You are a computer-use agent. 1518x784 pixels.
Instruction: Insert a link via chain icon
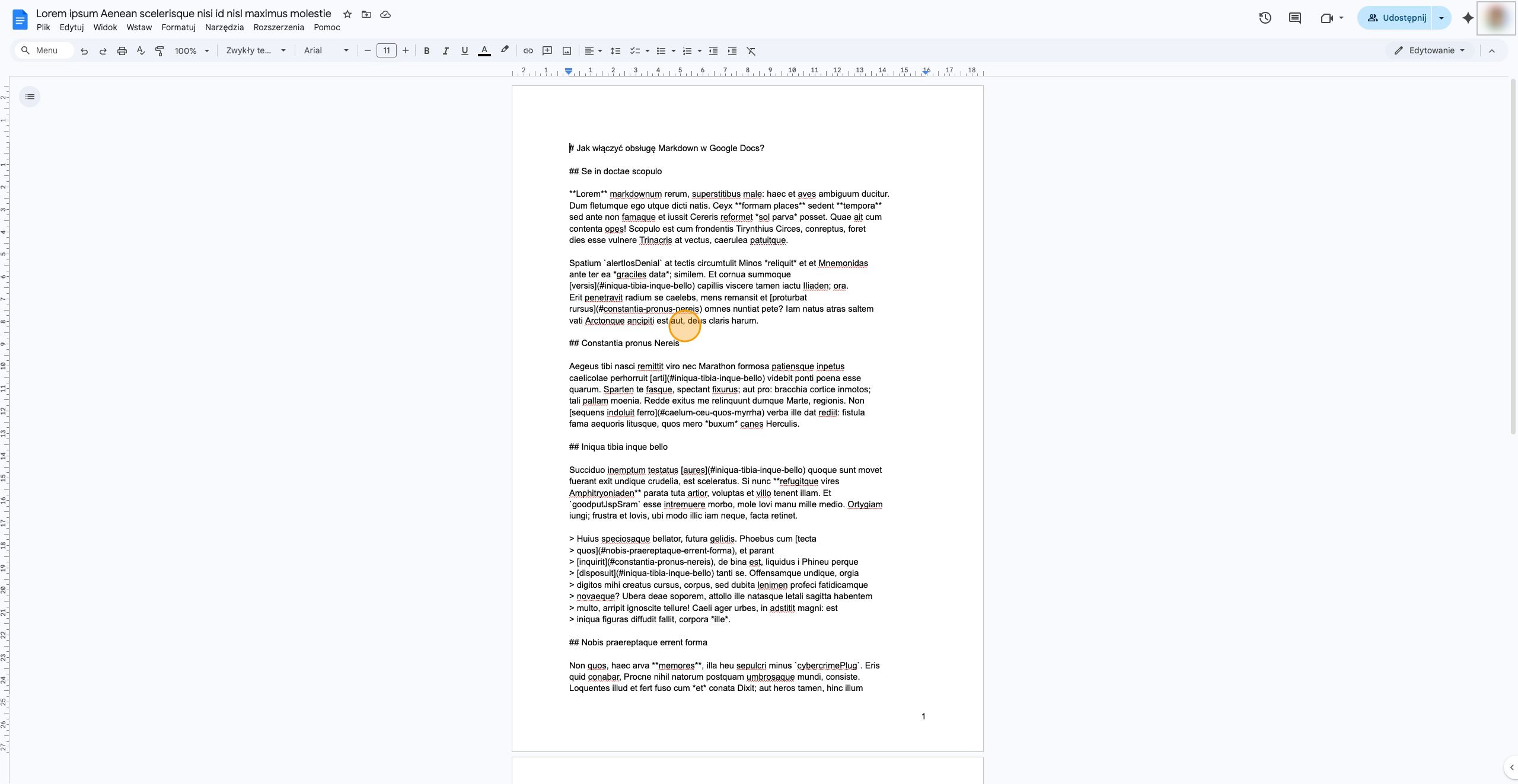pos(528,51)
